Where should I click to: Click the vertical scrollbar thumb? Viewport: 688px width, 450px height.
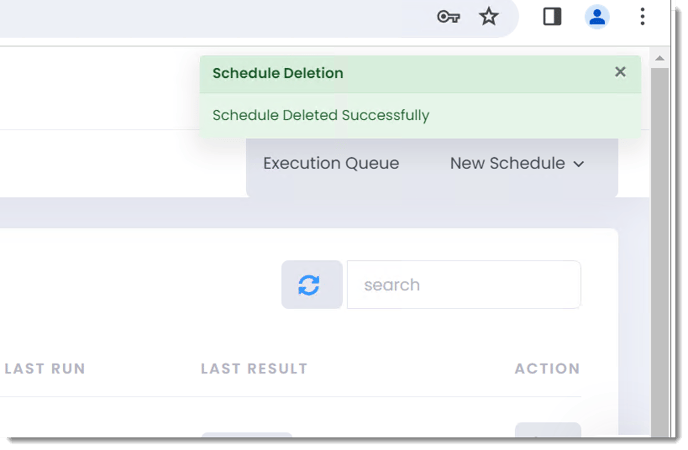(659, 250)
